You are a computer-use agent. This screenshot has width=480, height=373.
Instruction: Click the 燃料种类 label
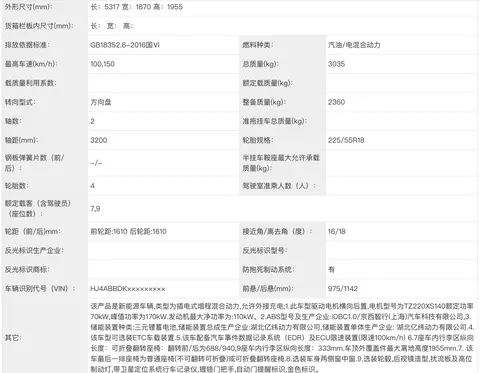(258, 45)
